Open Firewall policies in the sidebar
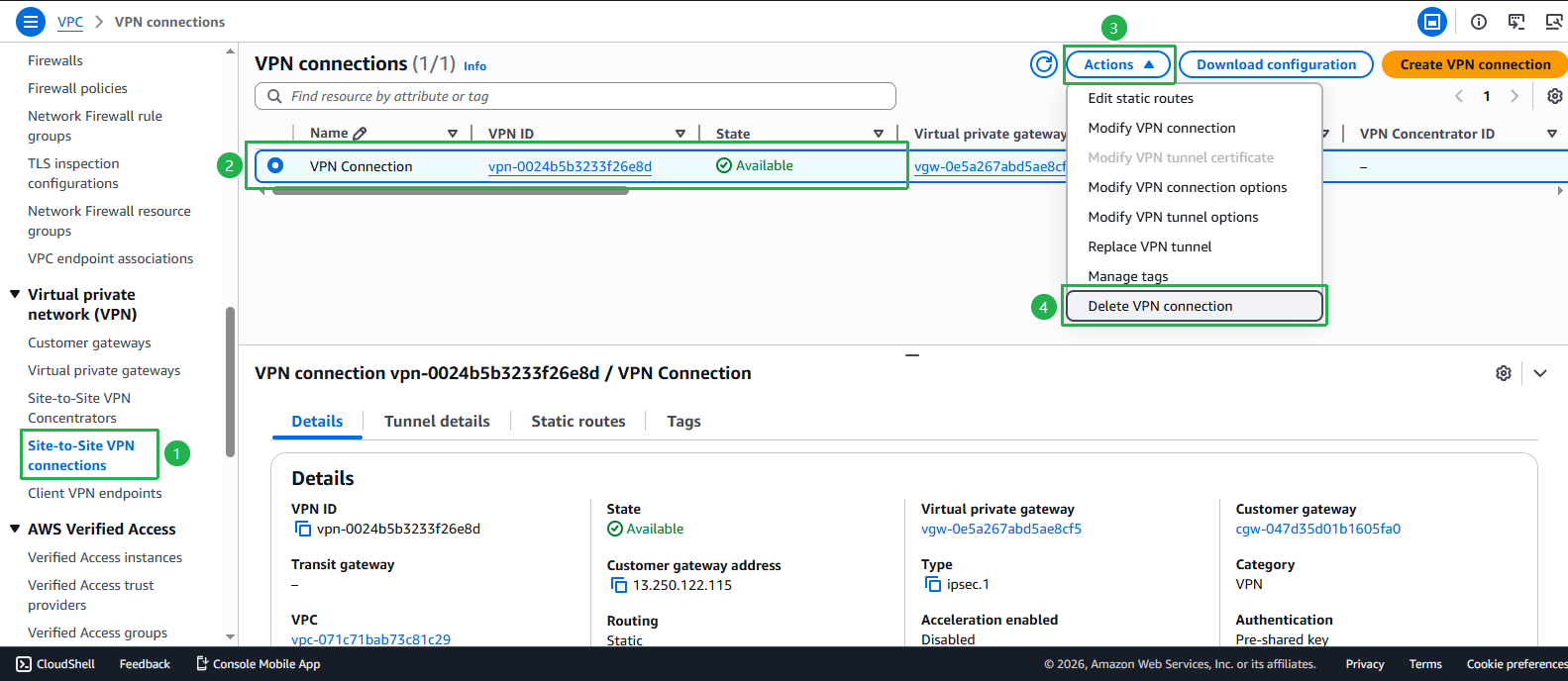The width and height of the screenshot is (1568, 681). (77, 88)
